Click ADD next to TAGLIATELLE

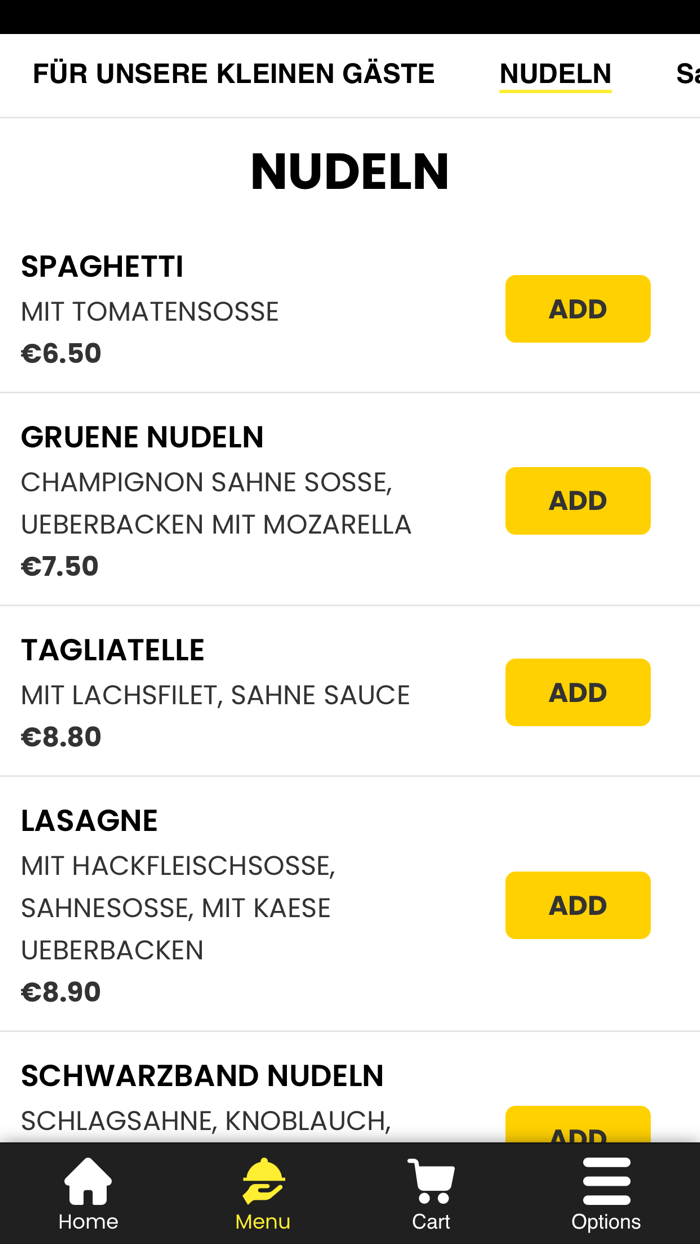click(578, 691)
